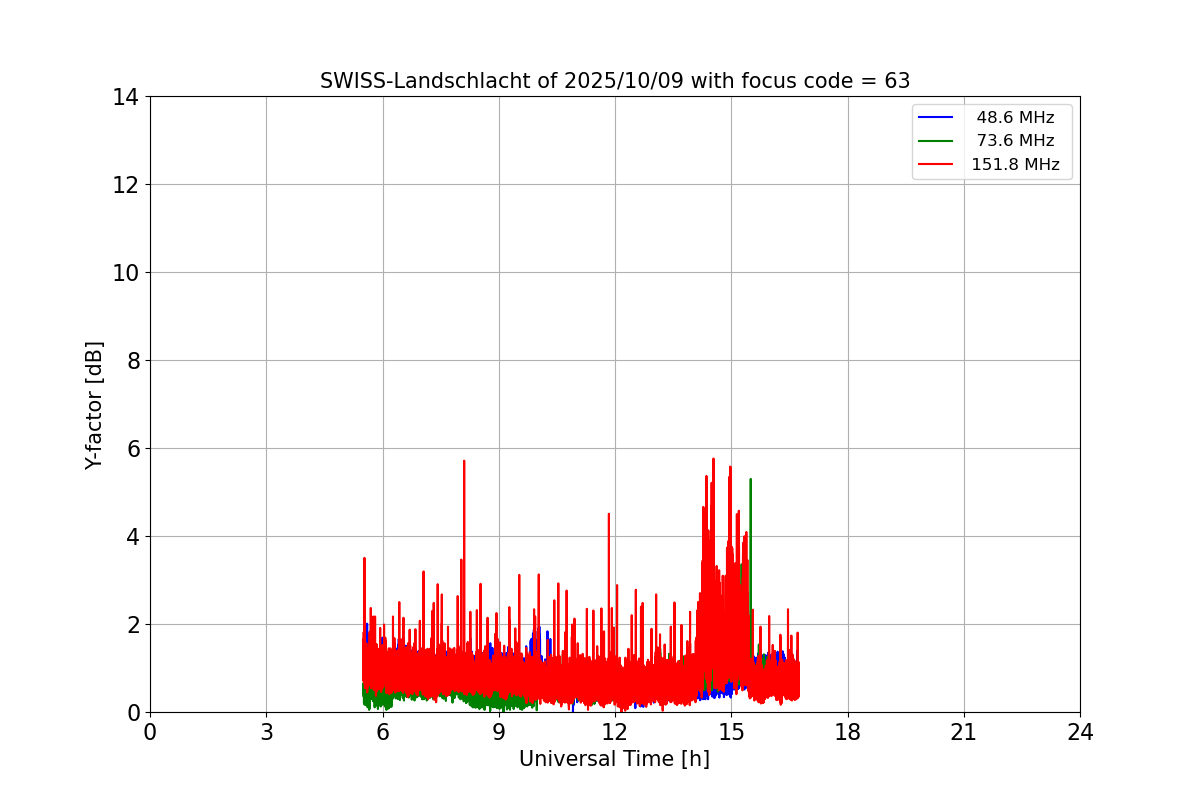This screenshot has height=800, width=1200.
Task: Click x-axis tick label 21
Action: (964, 732)
